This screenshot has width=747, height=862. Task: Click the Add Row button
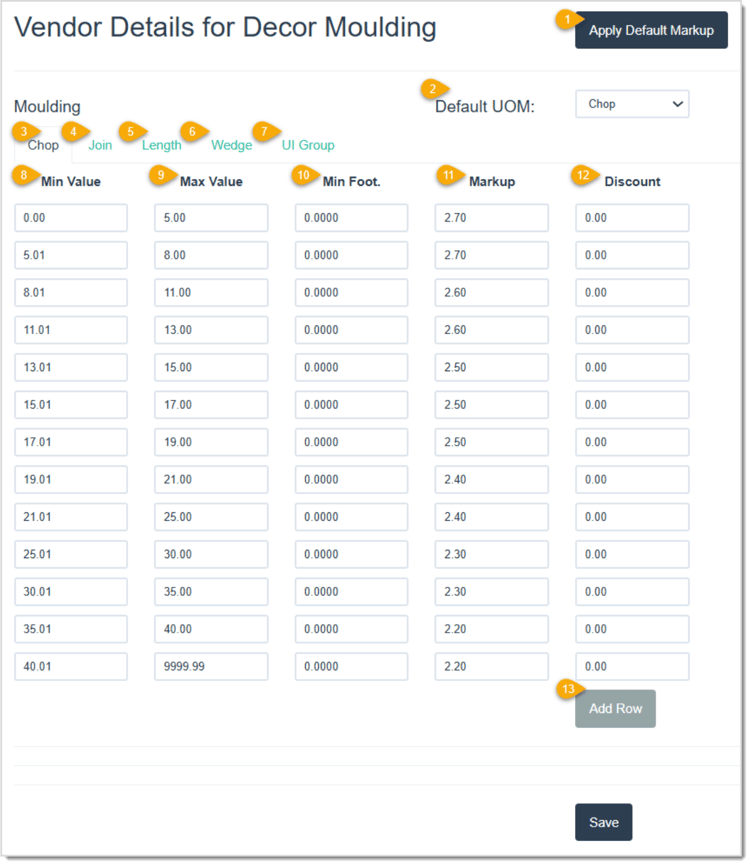(615, 708)
